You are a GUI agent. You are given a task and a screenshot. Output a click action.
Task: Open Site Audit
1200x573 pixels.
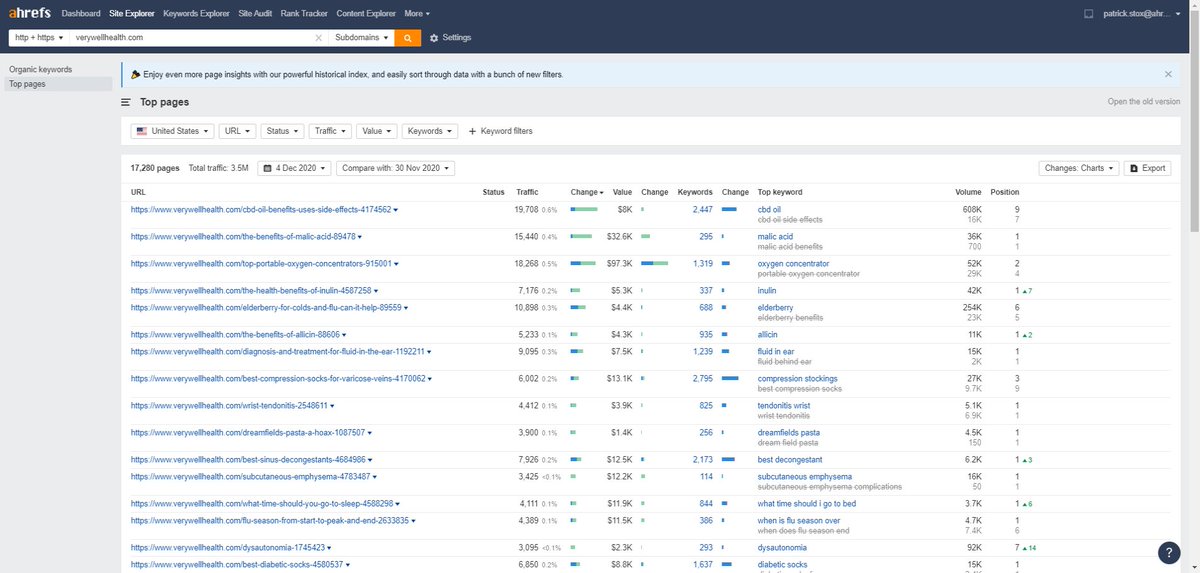[x=256, y=14]
